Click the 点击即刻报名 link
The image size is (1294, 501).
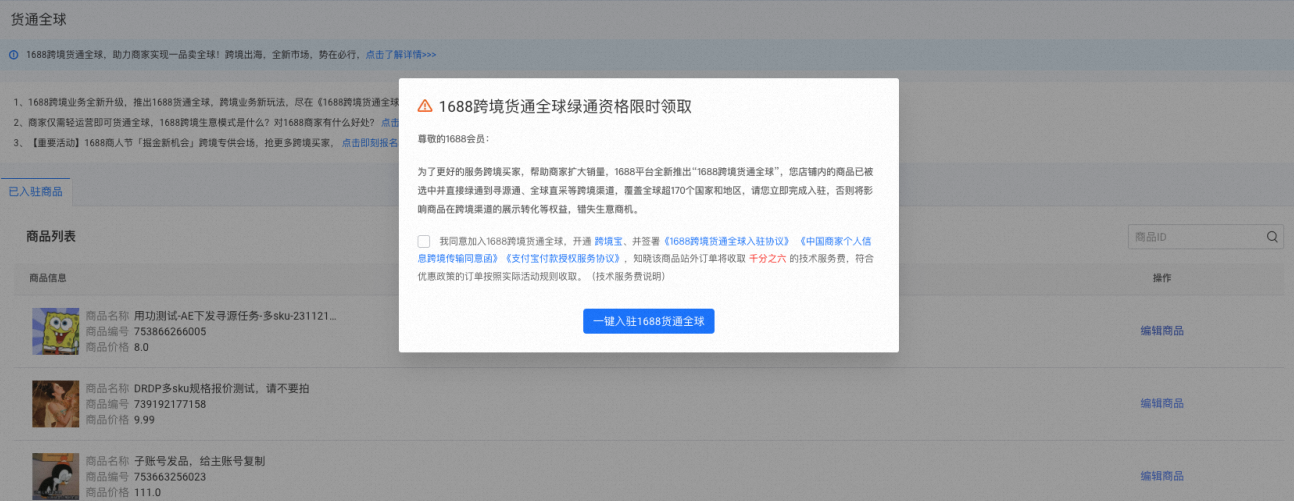tap(369, 143)
